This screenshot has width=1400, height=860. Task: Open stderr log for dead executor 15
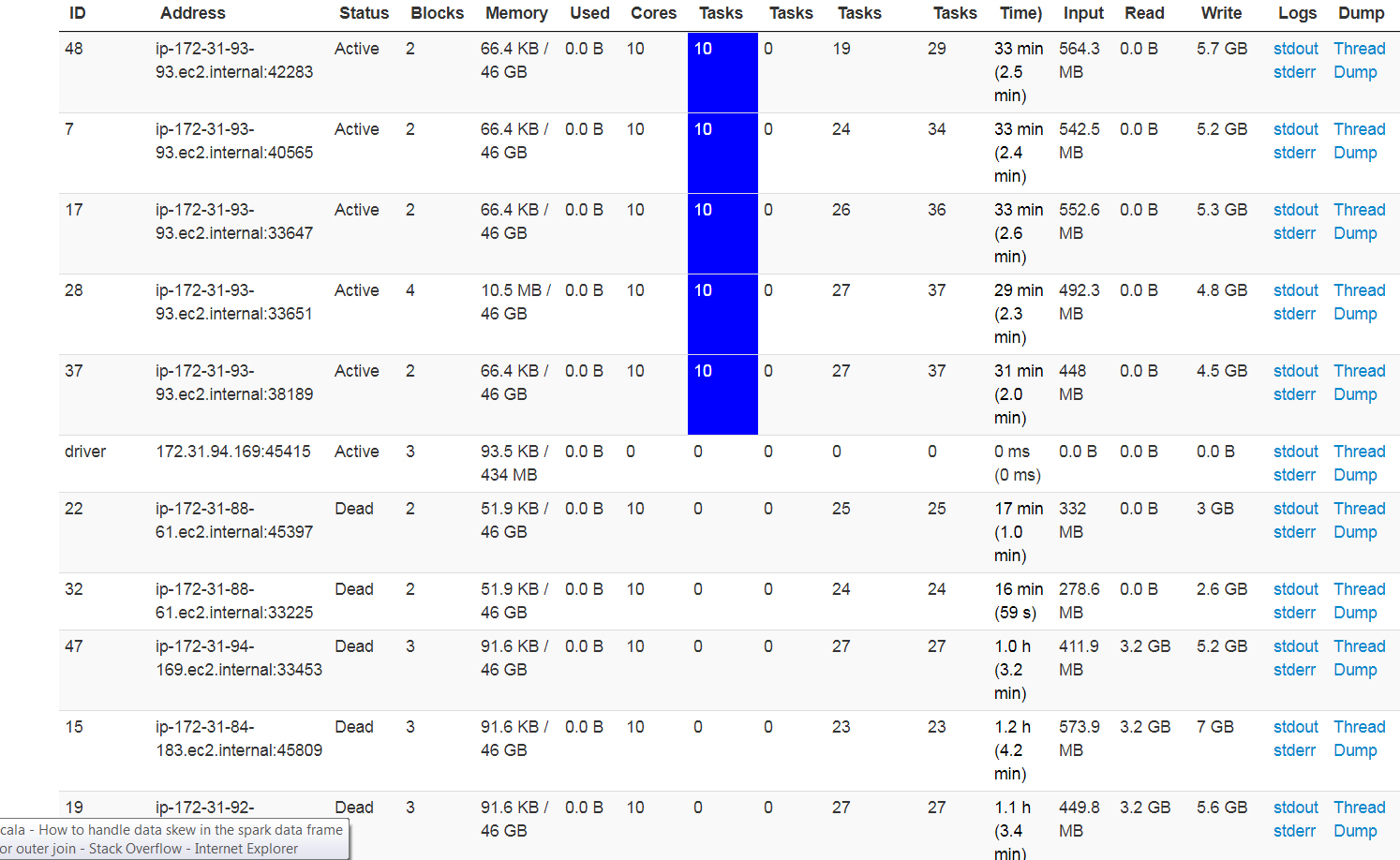coord(1294,750)
